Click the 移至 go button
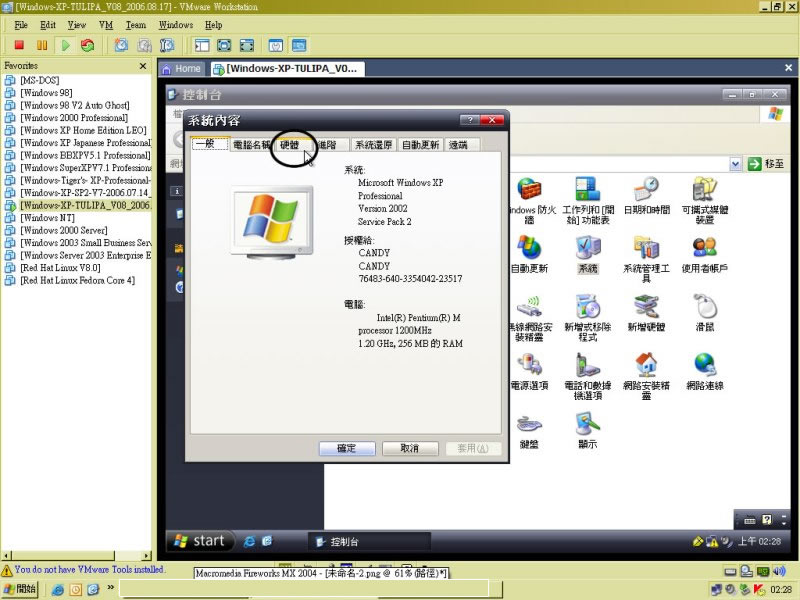The width and height of the screenshot is (800, 600). click(766, 164)
